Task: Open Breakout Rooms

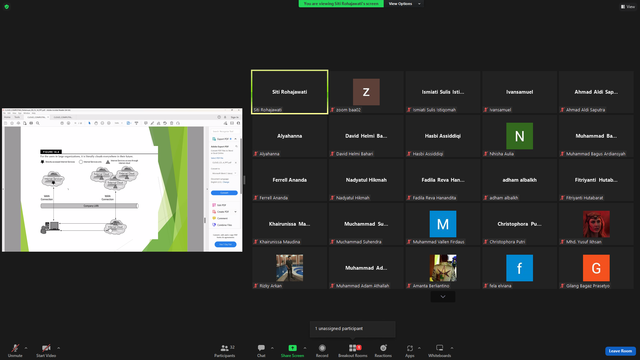Action: coord(353,350)
